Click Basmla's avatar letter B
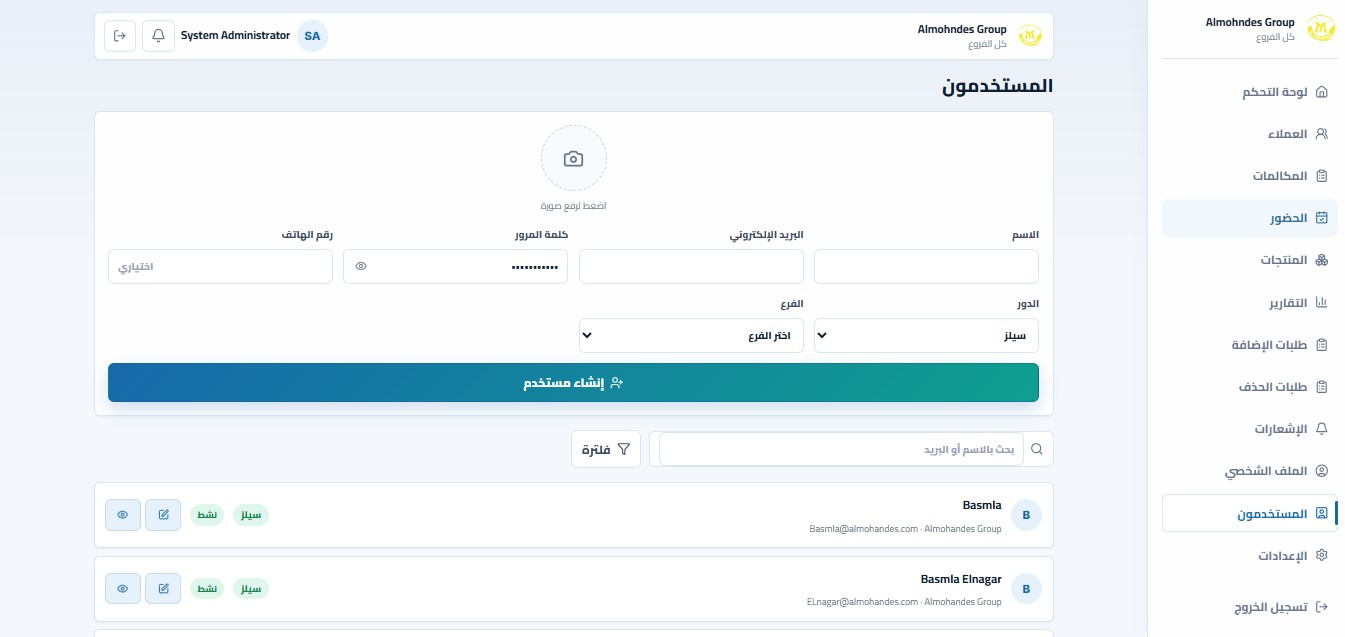 pos(1026,516)
